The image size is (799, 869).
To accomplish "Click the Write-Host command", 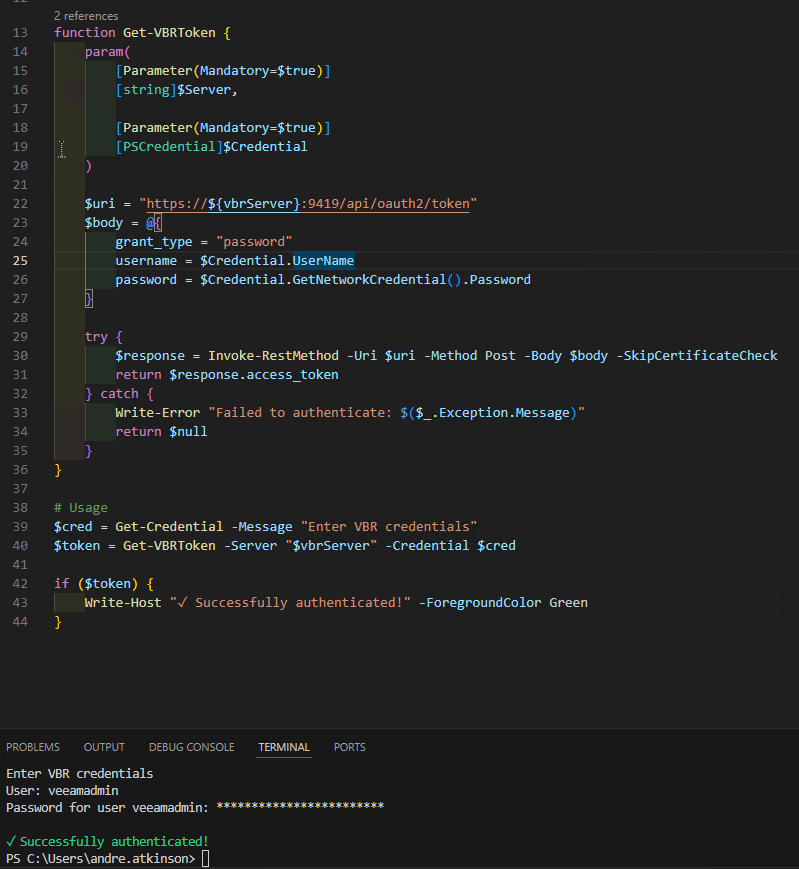I will click(122, 603).
